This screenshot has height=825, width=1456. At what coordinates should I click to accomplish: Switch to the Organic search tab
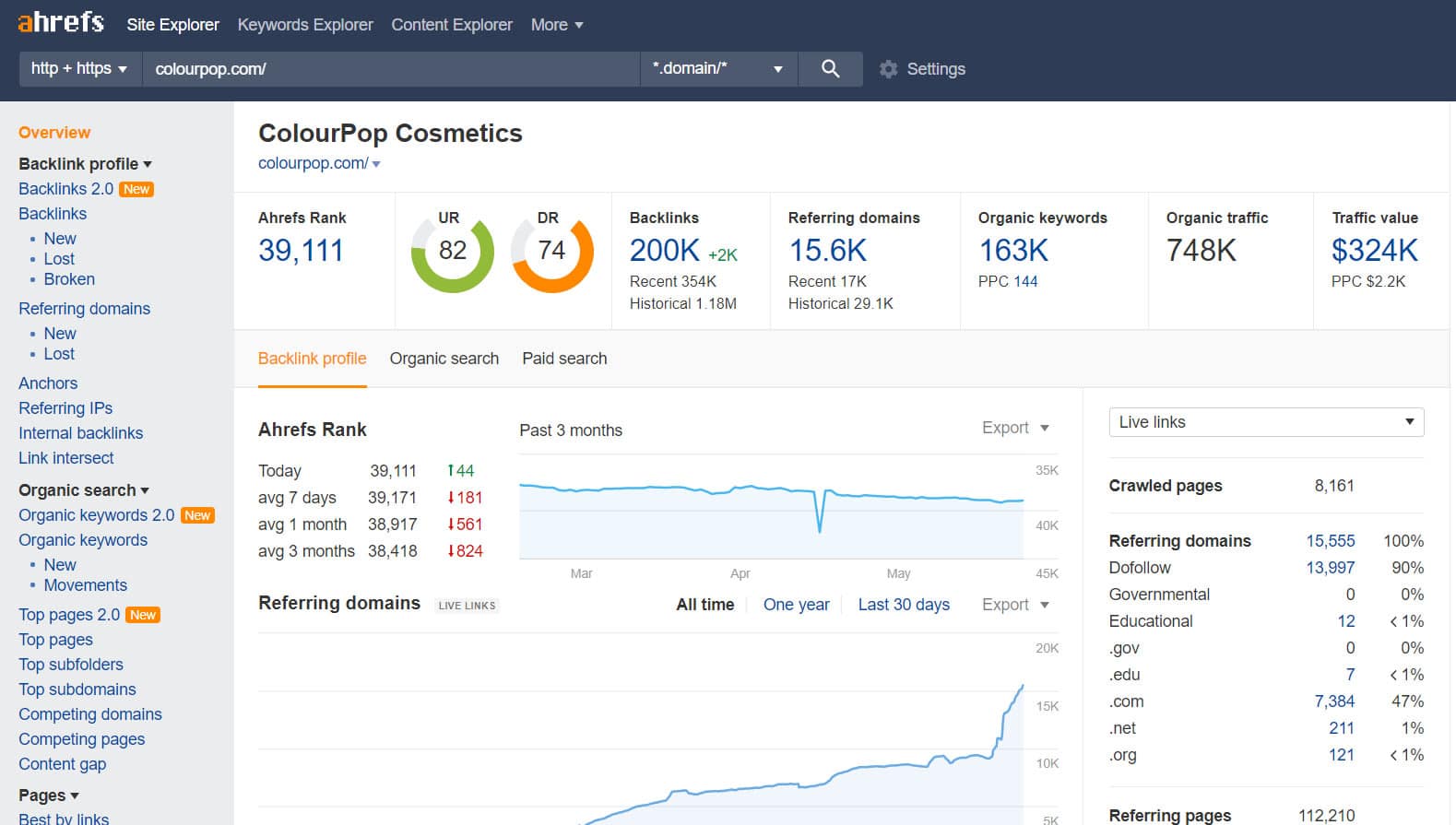point(444,359)
